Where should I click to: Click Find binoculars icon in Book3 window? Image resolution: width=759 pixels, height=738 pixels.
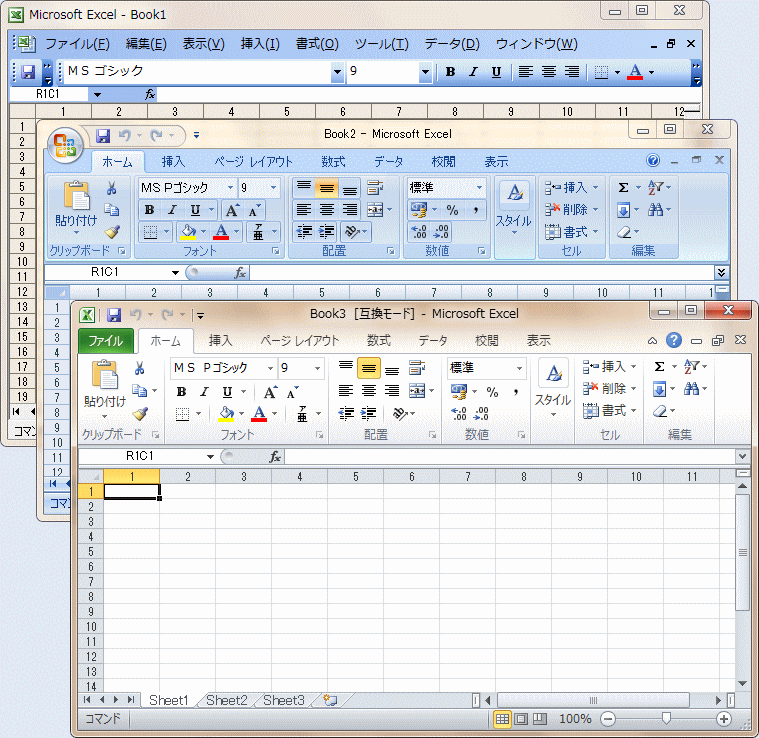click(x=691, y=389)
